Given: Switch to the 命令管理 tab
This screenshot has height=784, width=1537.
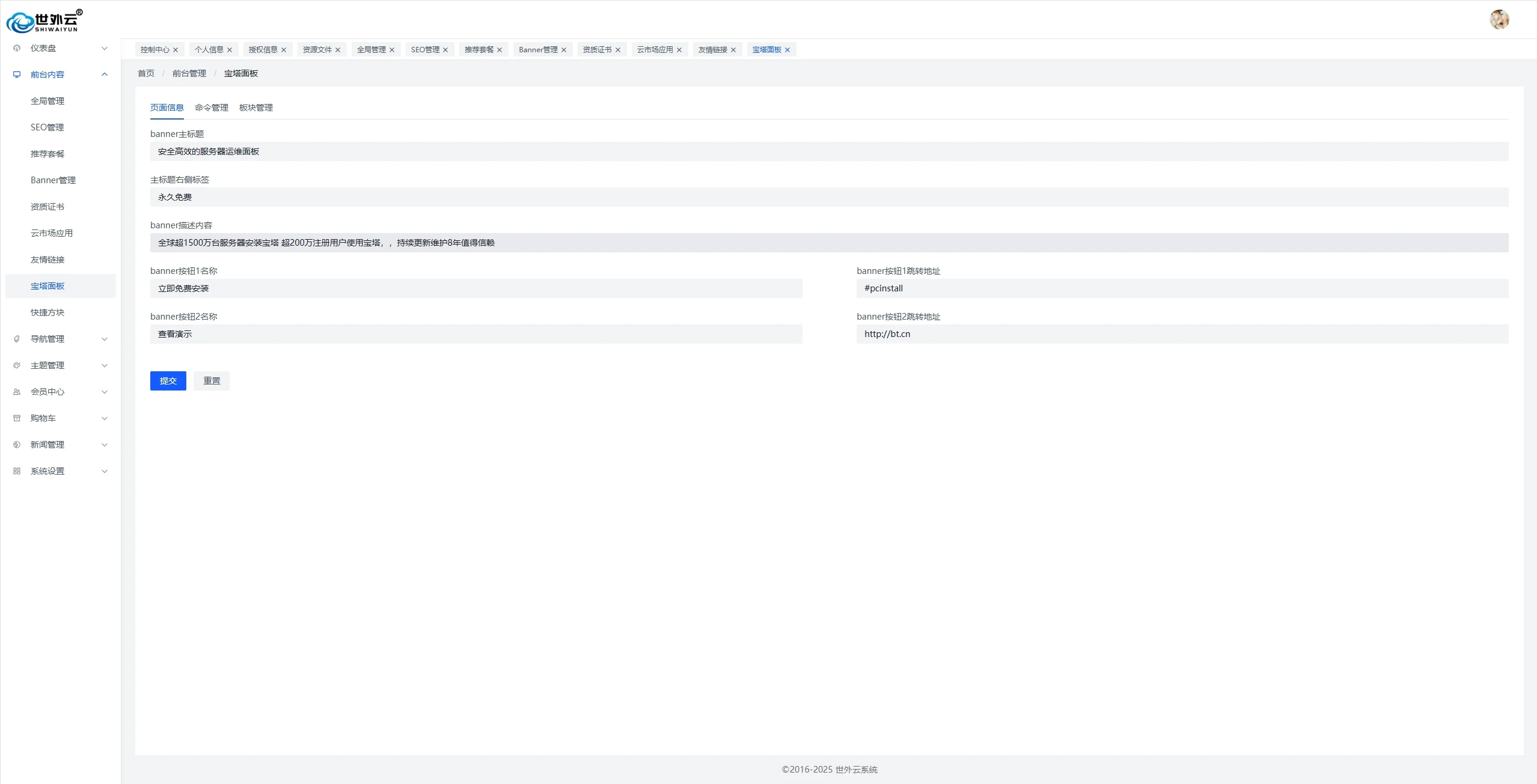Looking at the screenshot, I should click(212, 108).
